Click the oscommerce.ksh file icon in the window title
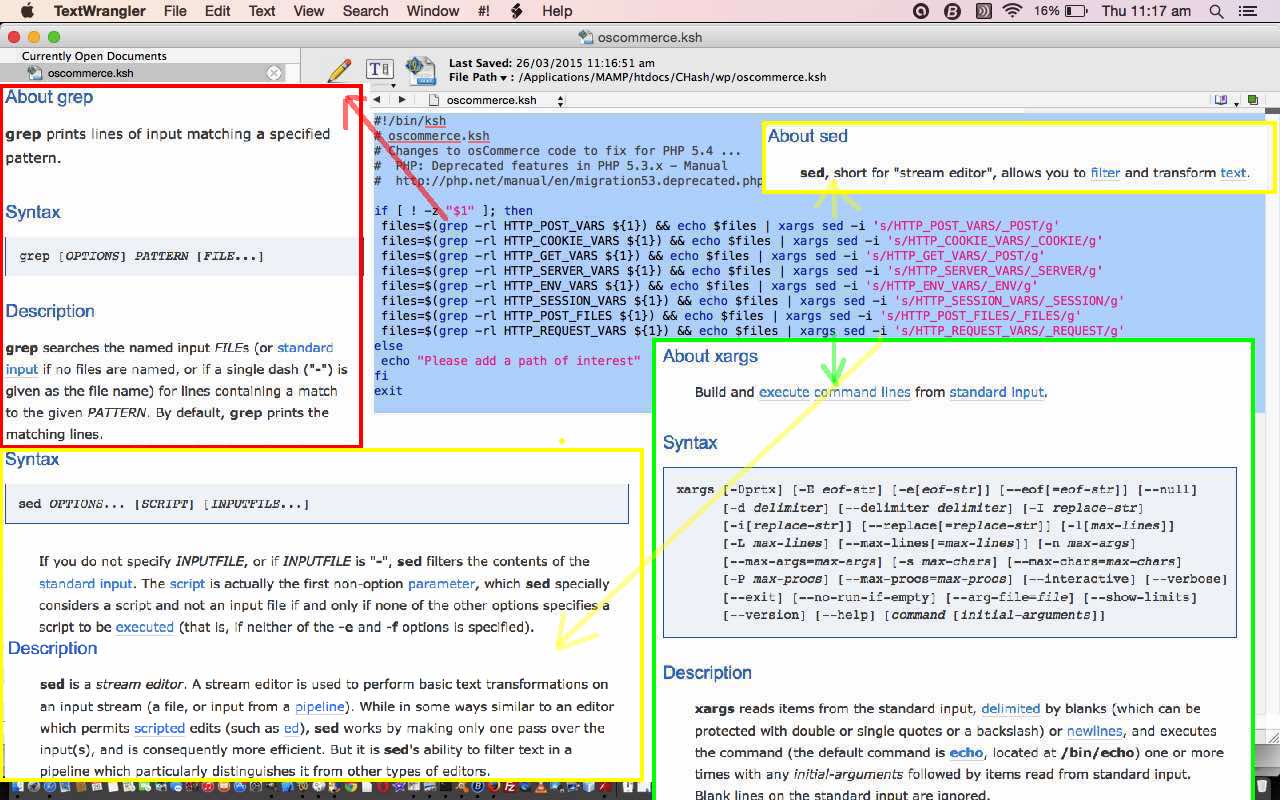This screenshot has height=800, width=1280. point(586,37)
